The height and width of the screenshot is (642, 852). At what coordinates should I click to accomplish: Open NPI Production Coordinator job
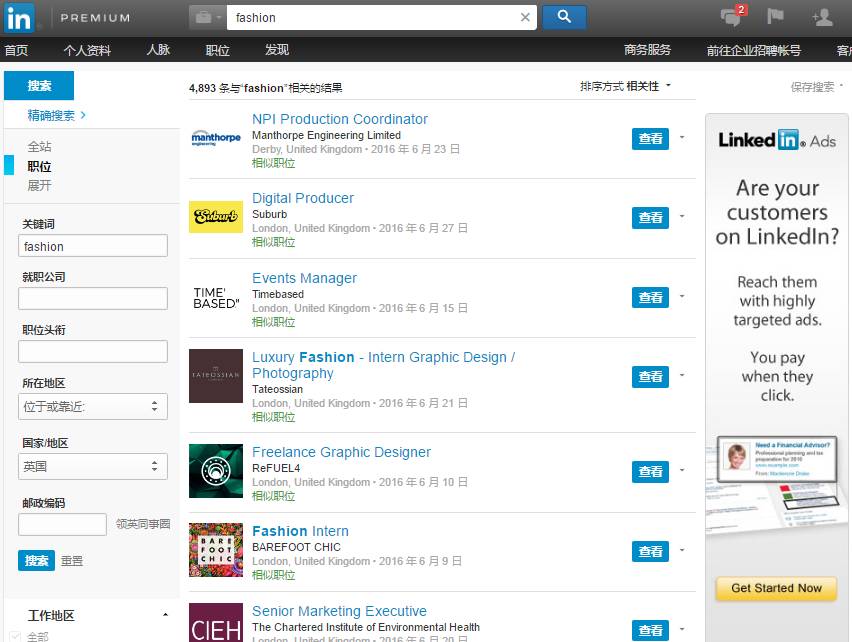click(340, 119)
